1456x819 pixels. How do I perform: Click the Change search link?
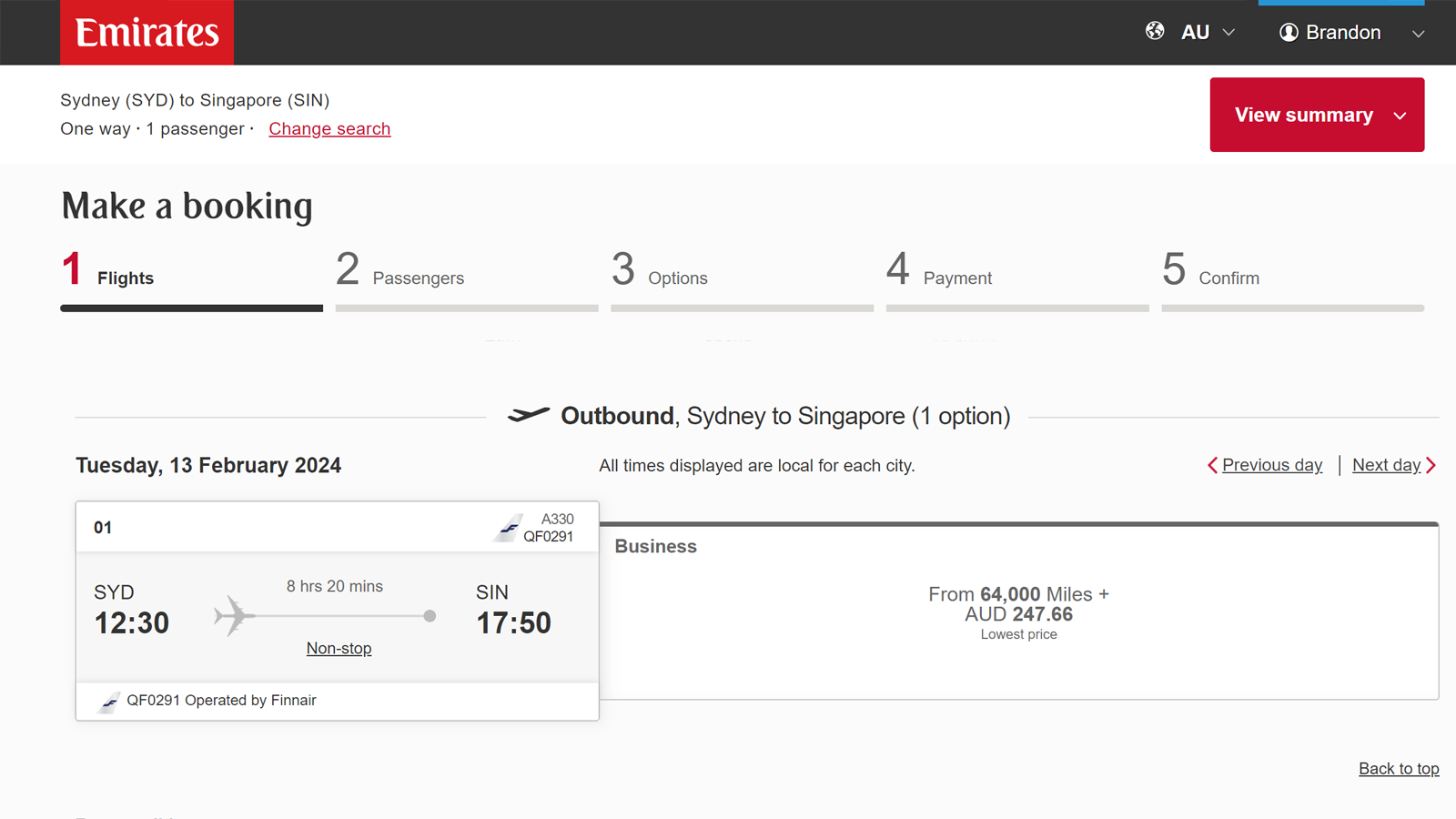click(x=329, y=129)
